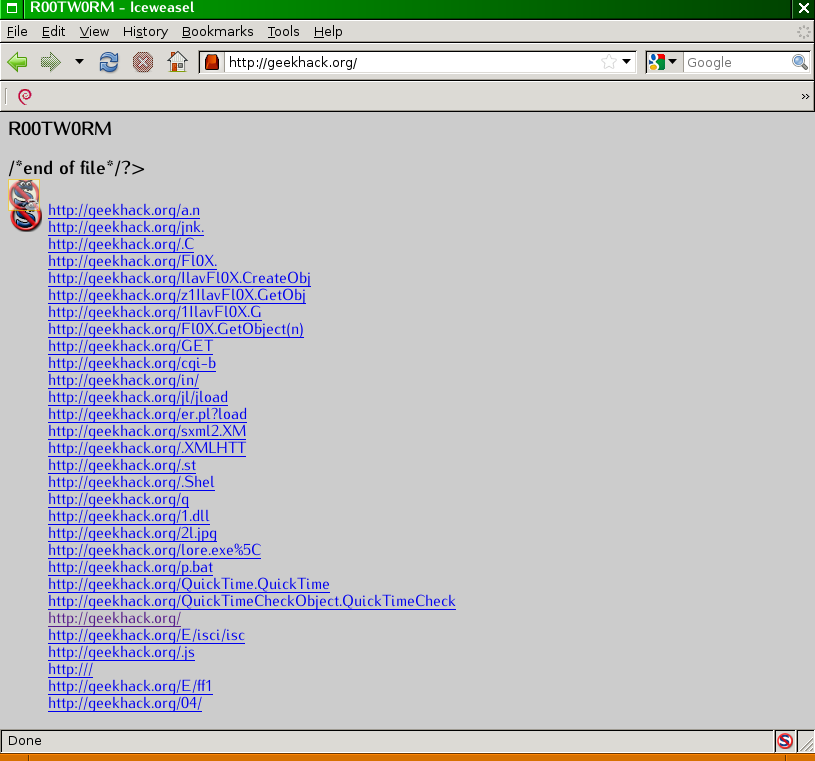Click inside the Google search box
The image size is (815, 761).
[x=736, y=62]
